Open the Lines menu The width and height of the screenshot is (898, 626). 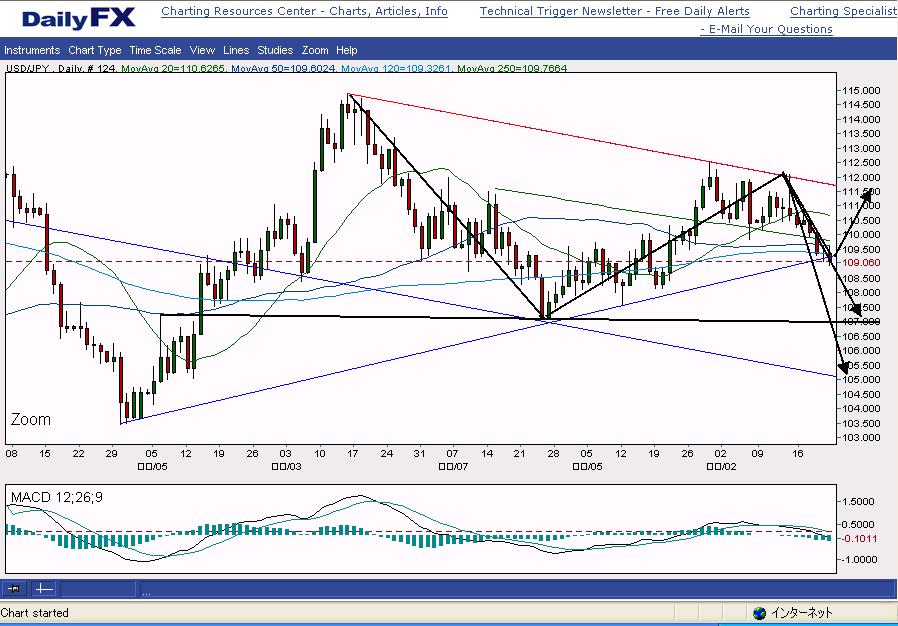pos(236,50)
